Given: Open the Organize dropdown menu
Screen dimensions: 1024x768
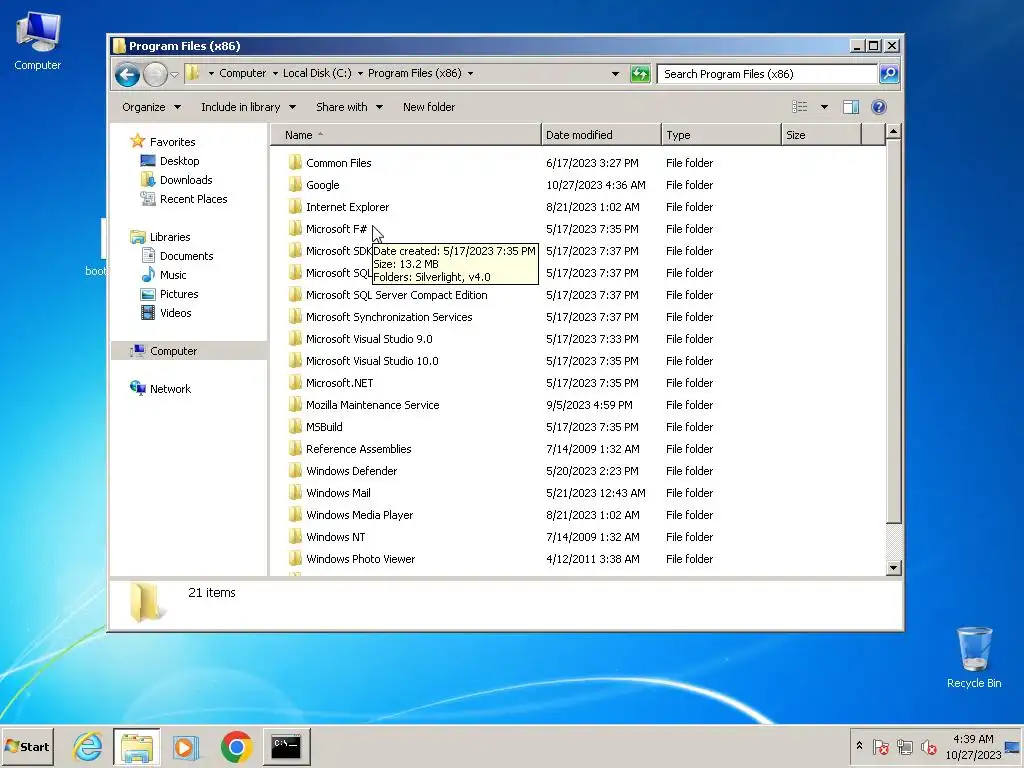Looking at the screenshot, I should pos(152,107).
